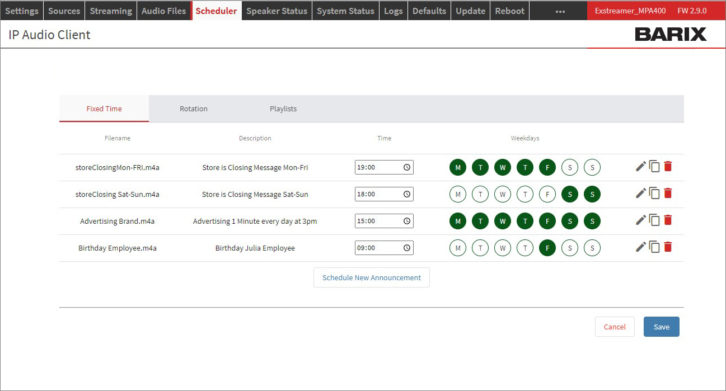Image resolution: width=726 pixels, height=391 pixels.
Task: Go to the Audio Files menu
Action: [163, 11]
